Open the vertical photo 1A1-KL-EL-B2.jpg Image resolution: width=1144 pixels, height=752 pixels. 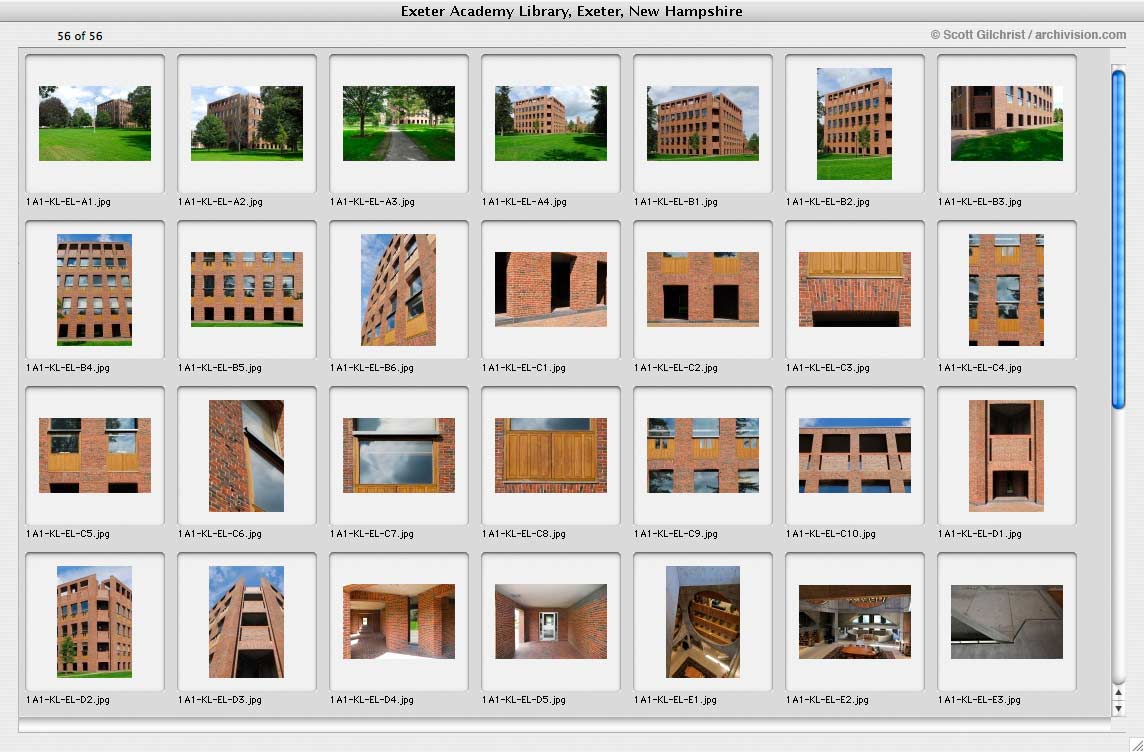(x=854, y=124)
